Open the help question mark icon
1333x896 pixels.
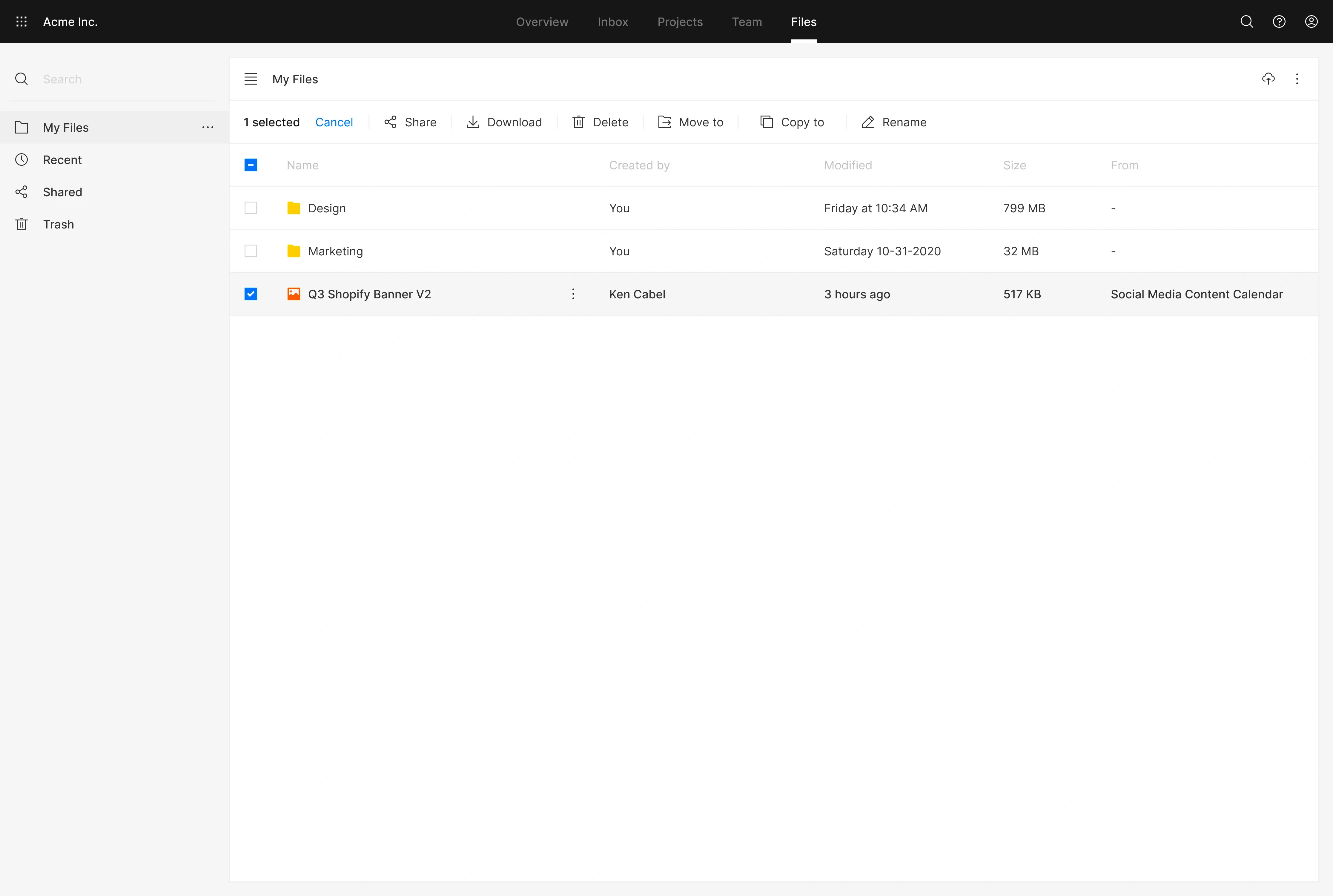1279,22
